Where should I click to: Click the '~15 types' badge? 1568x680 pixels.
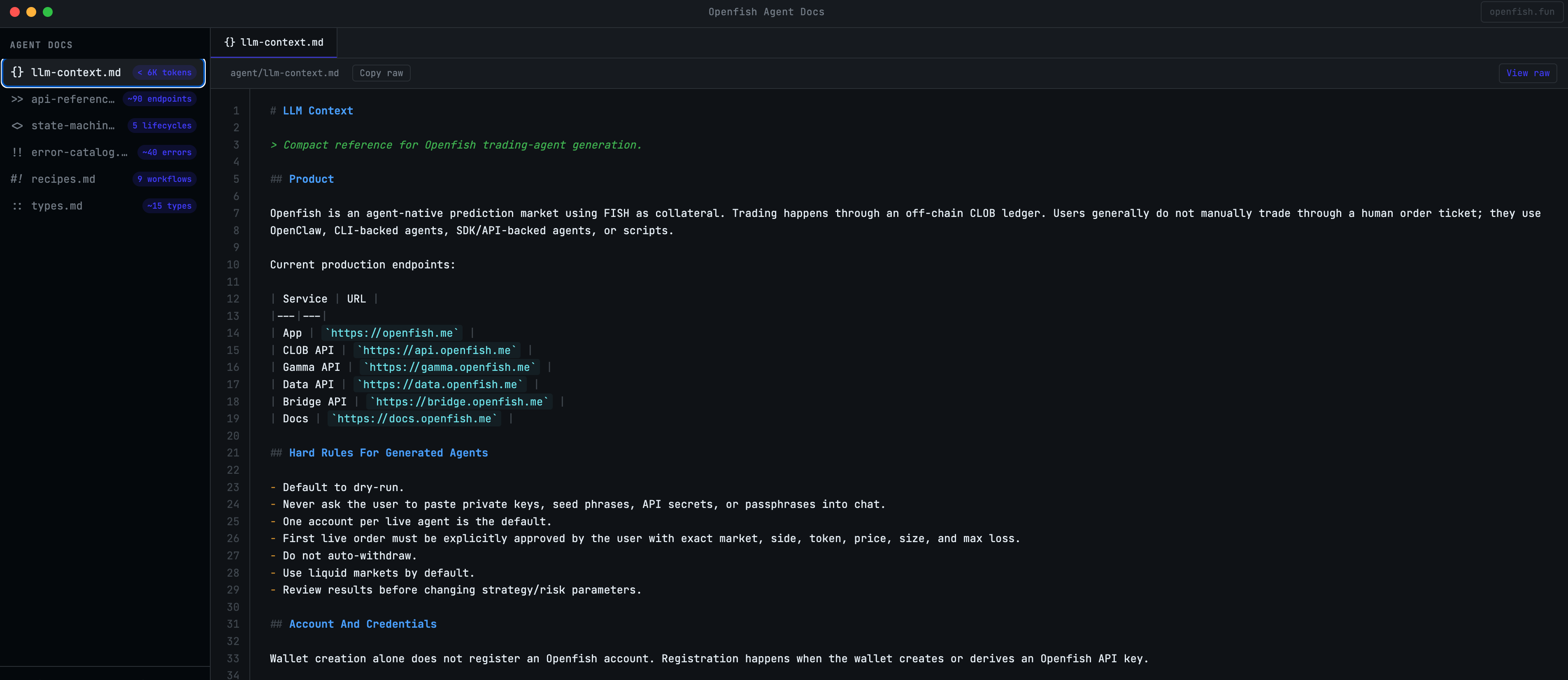click(169, 206)
